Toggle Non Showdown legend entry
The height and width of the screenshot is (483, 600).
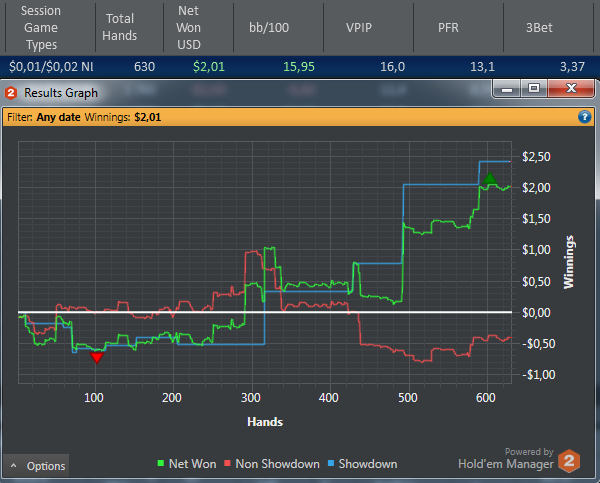(272, 464)
